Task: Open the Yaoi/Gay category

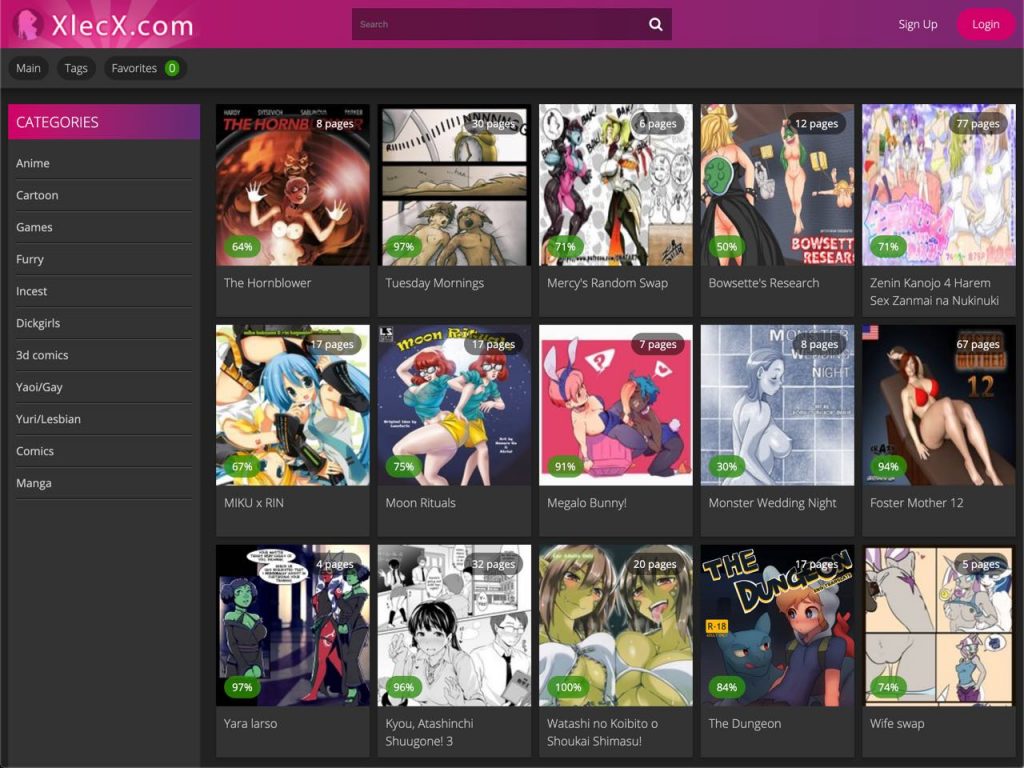Action: tap(39, 387)
